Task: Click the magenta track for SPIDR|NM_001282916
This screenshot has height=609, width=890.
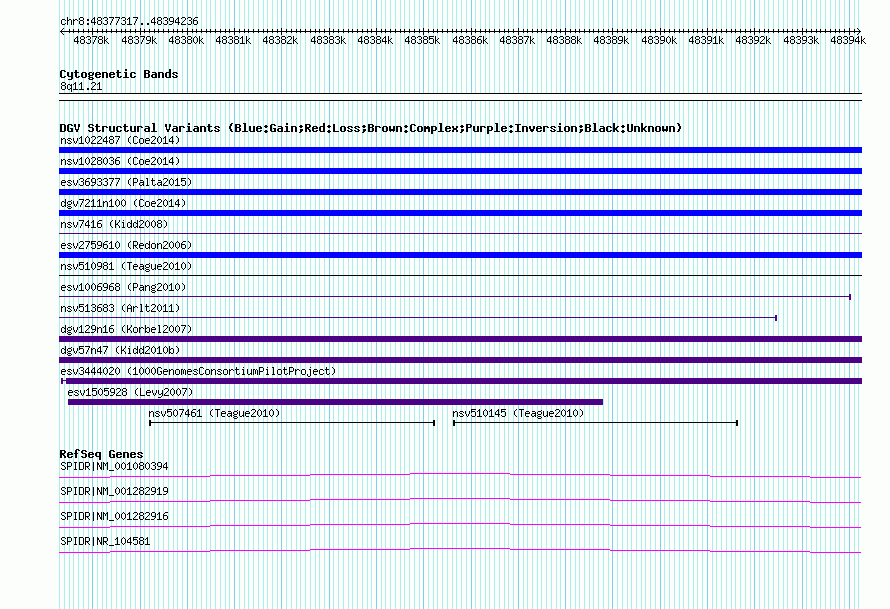Action: point(460,525)
